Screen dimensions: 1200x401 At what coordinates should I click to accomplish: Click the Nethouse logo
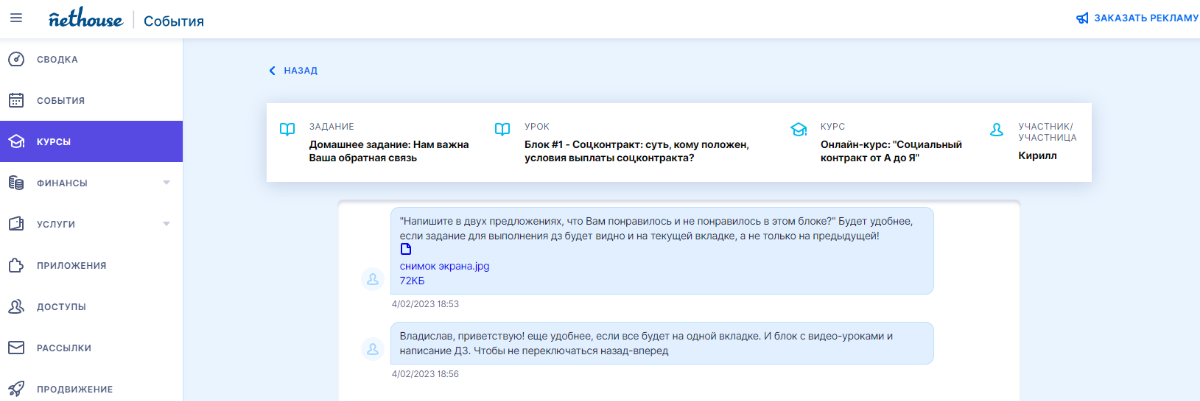85,19
